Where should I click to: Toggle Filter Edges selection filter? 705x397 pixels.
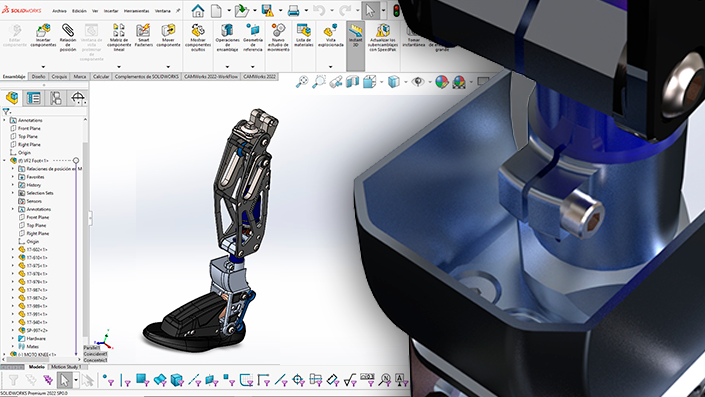(125, 380)
